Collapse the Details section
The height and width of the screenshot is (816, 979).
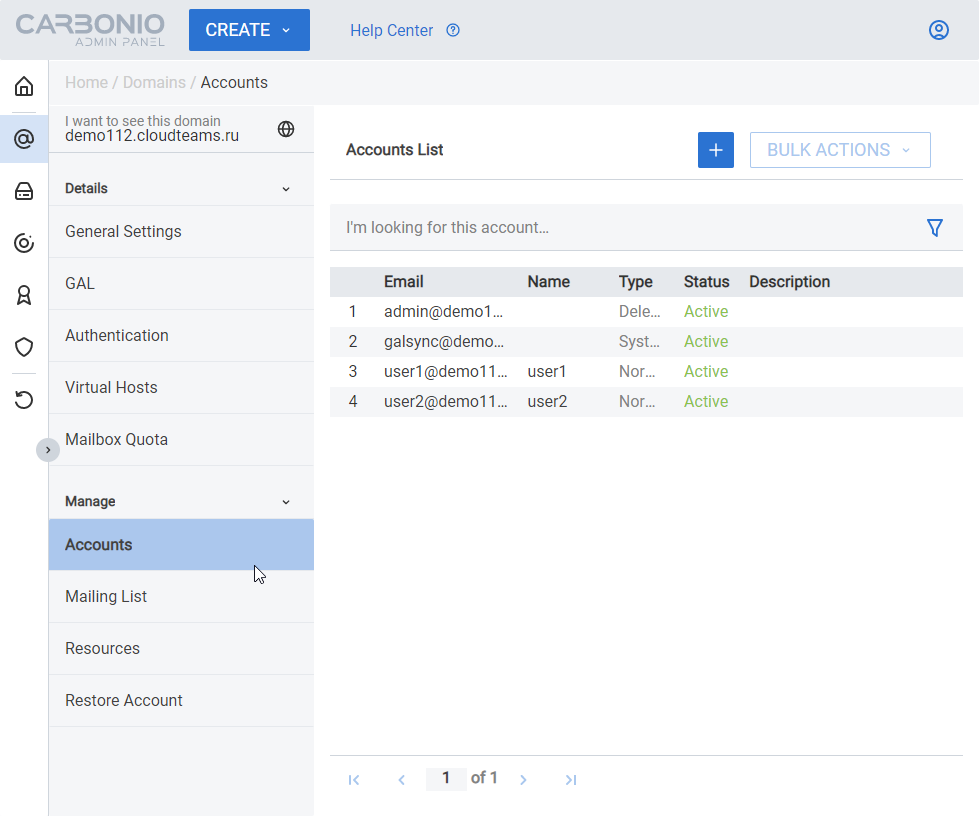(286, 189)
